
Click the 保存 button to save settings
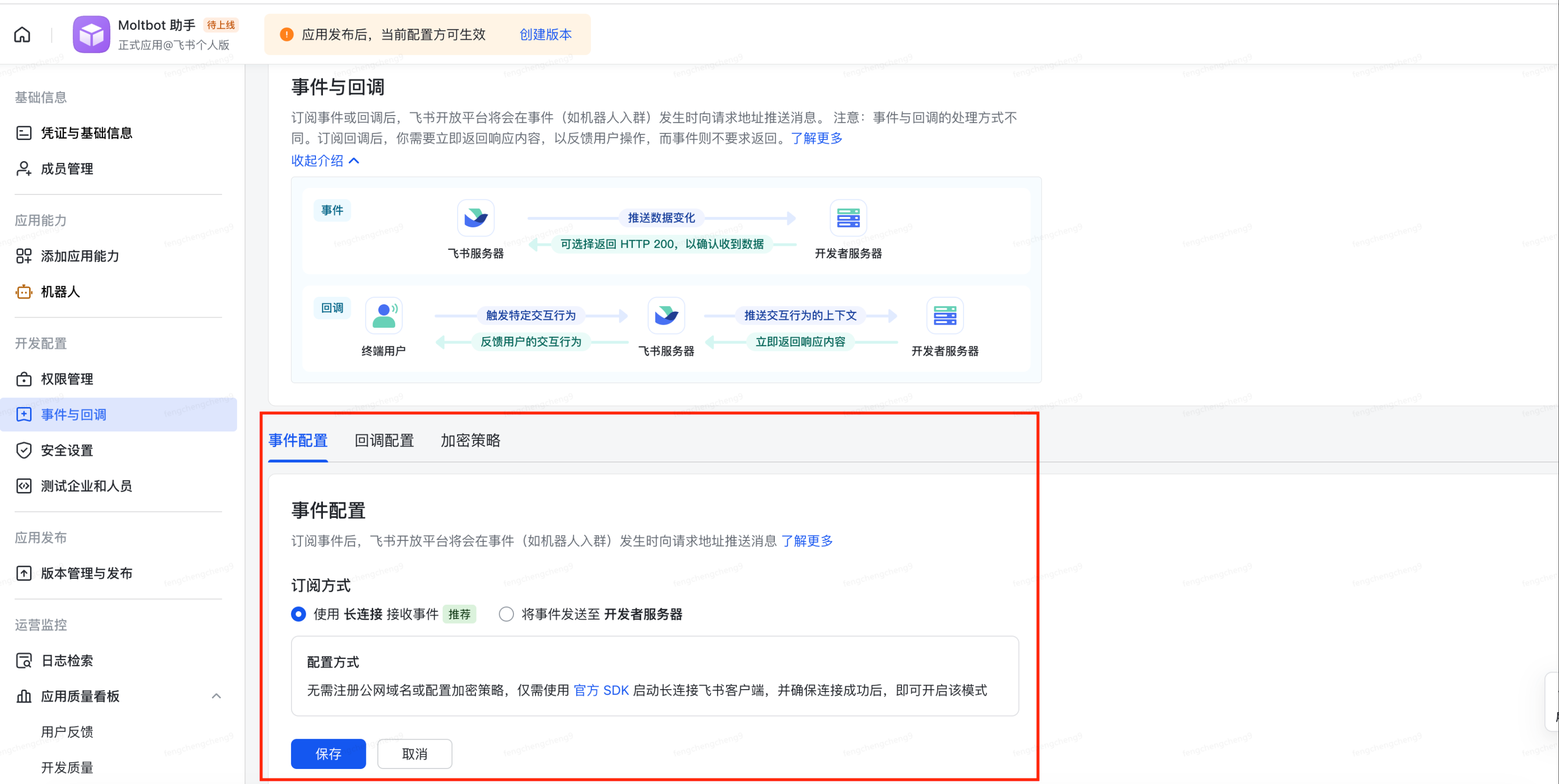point(328,754)
